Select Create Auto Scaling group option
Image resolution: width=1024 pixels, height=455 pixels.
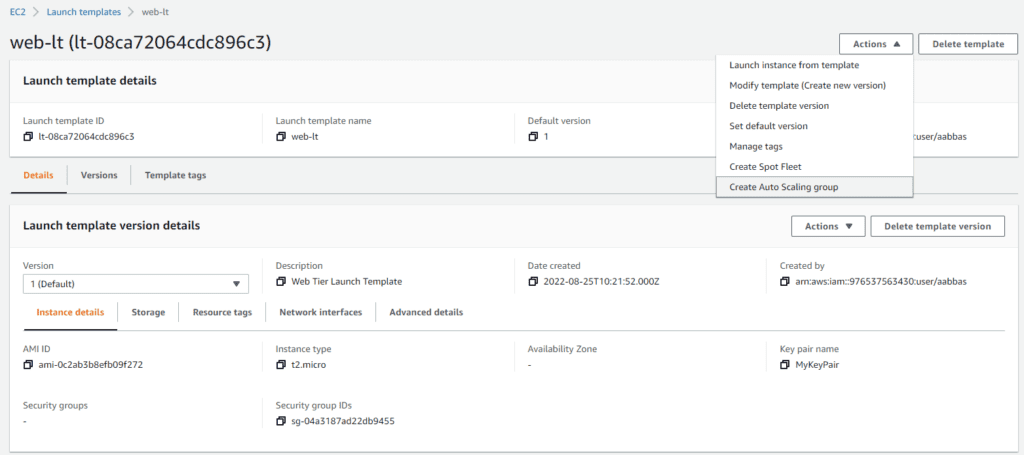click(814, 187)
